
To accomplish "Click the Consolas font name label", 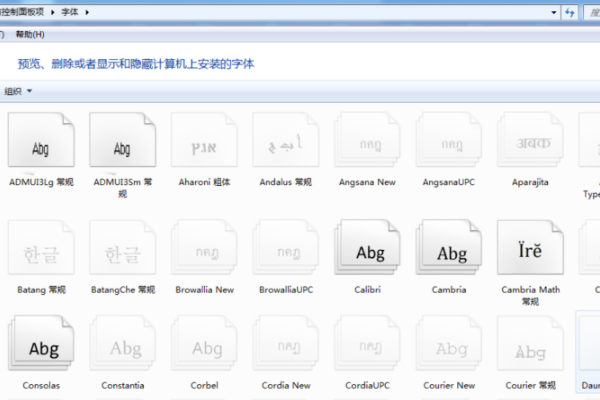I will click(x=41, y=385).
